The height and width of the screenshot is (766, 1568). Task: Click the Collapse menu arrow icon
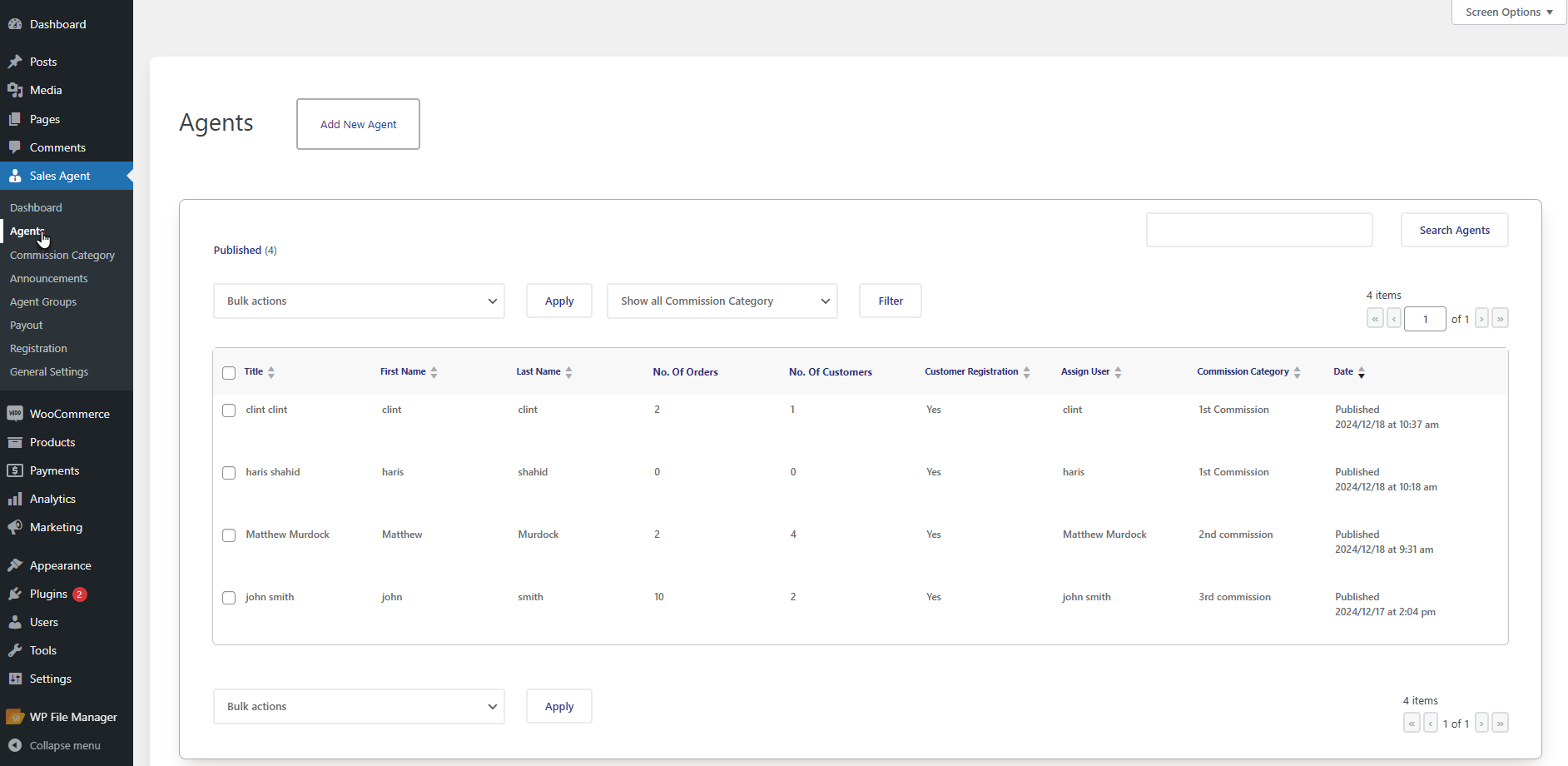pyautogui.click(x=15, y=745)
